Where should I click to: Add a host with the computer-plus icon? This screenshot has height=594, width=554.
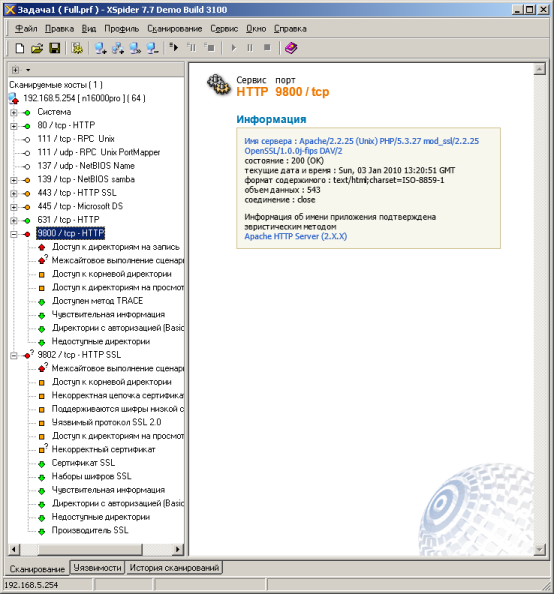coord(100,48)
